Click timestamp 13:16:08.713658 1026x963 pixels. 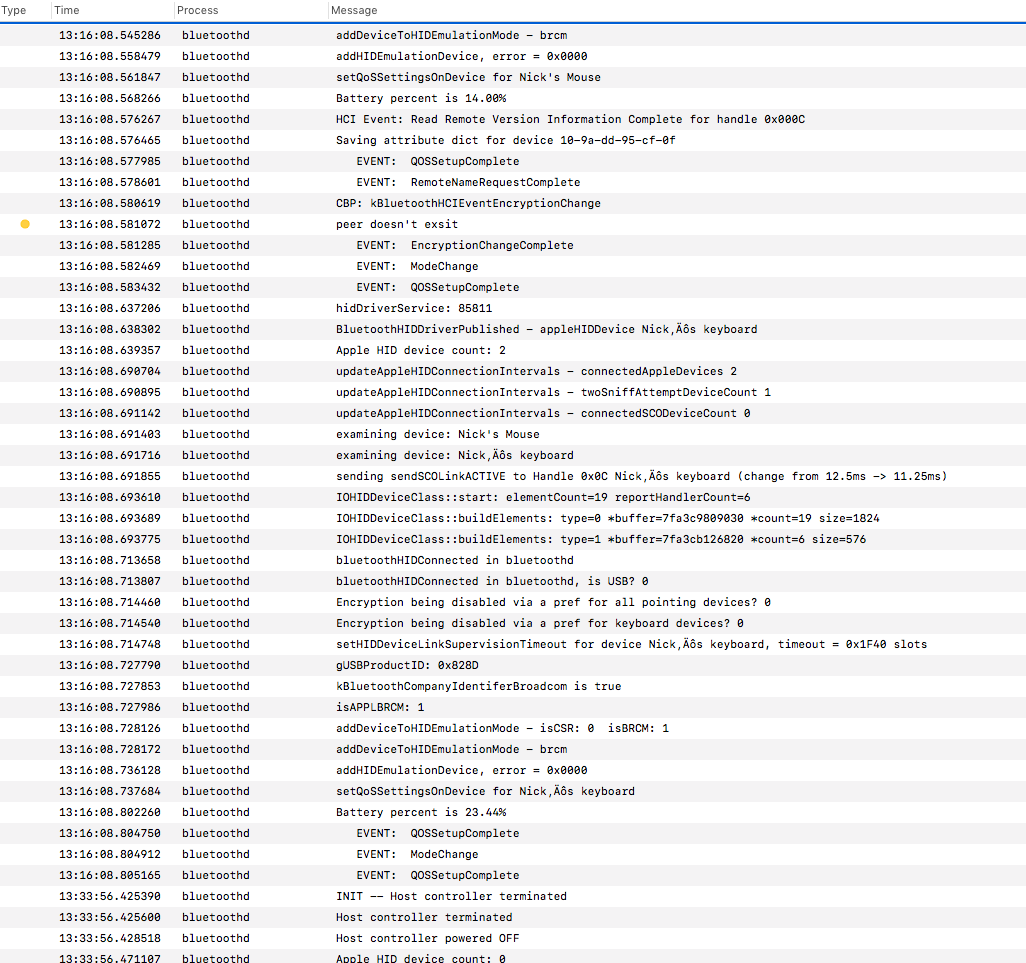click(109, 560)
